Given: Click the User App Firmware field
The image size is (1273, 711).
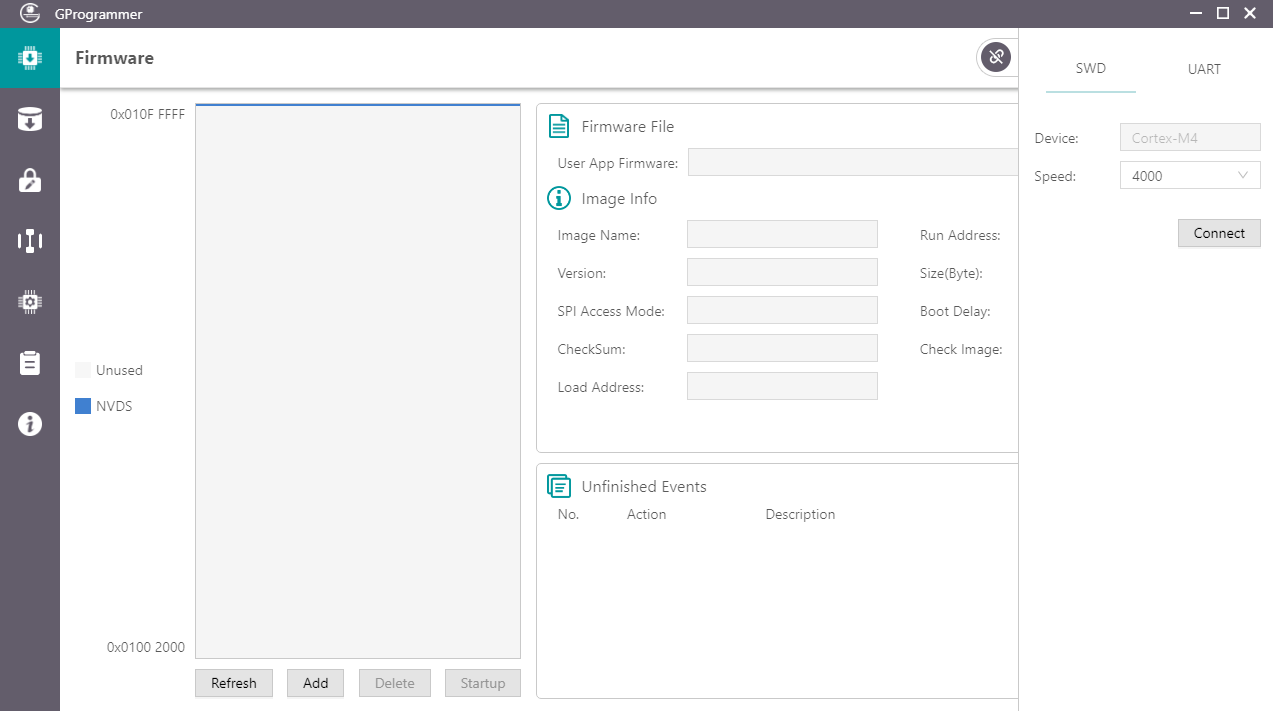Looking at the screenshot, I should 852,162.
